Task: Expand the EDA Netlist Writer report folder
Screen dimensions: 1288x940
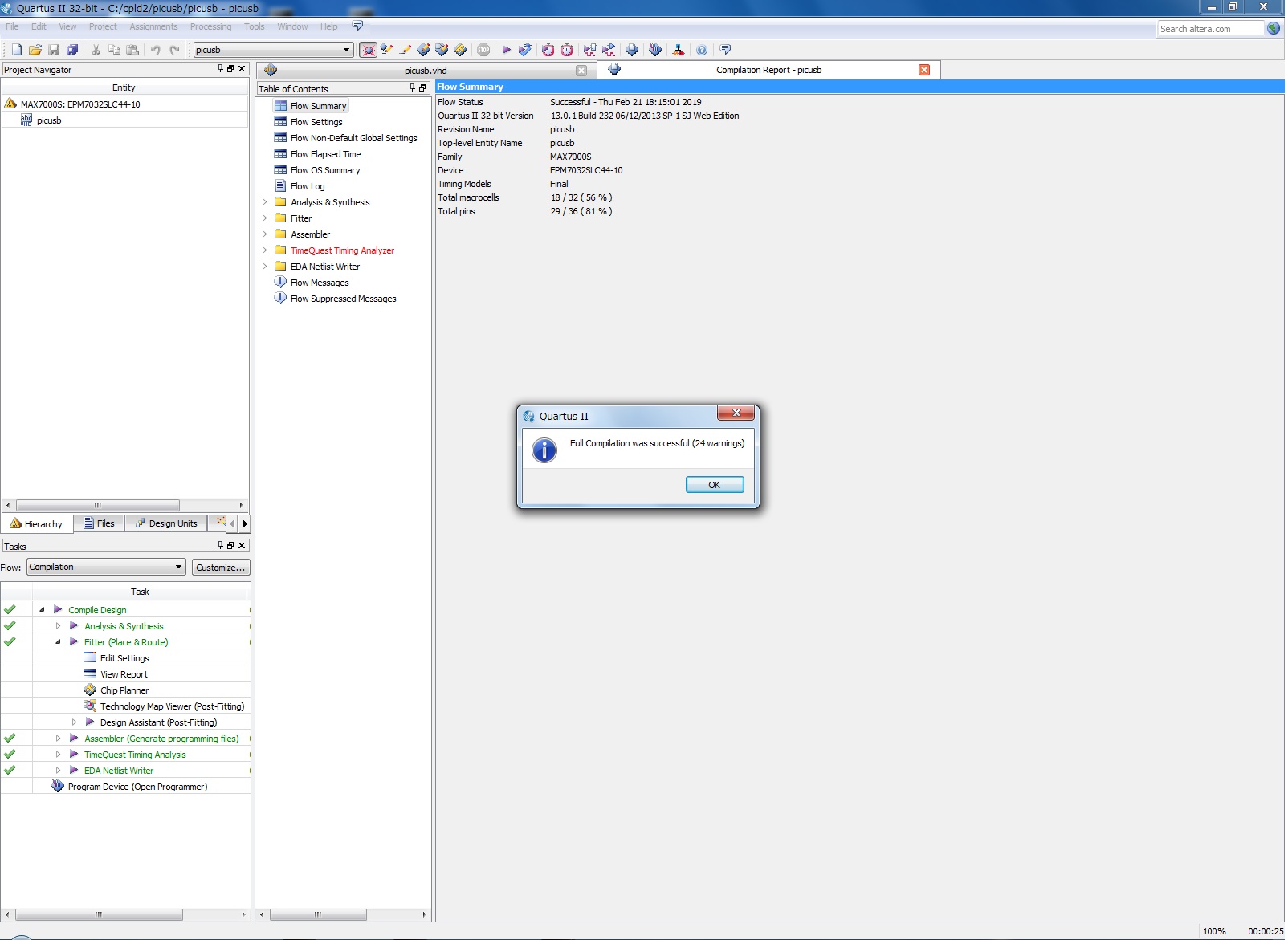Action: [264, 267]
